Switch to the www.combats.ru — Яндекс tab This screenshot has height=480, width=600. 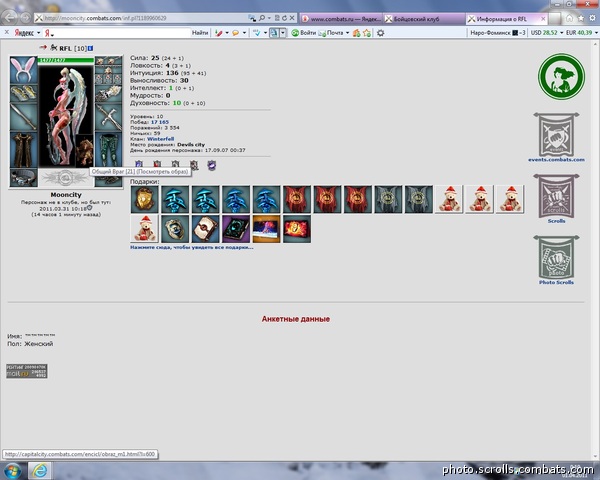coord(341,19)
